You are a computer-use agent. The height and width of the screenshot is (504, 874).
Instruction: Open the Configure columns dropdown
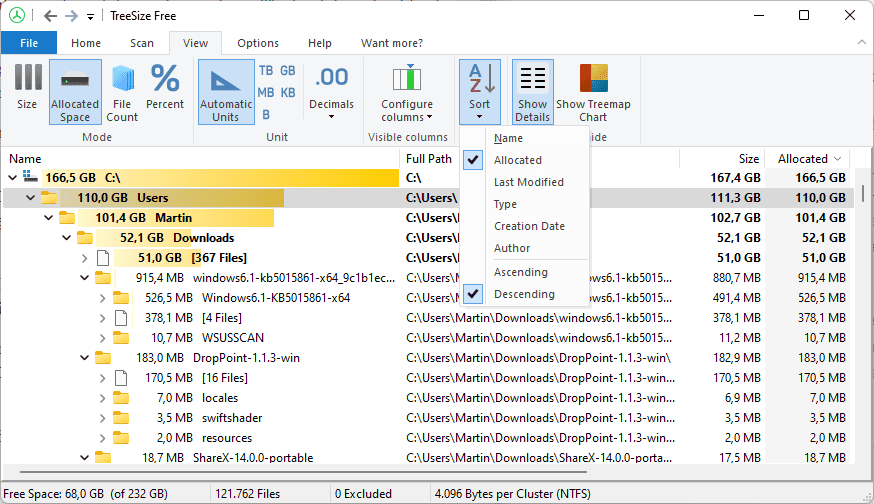pyautogui.click(x=407, y=92)
